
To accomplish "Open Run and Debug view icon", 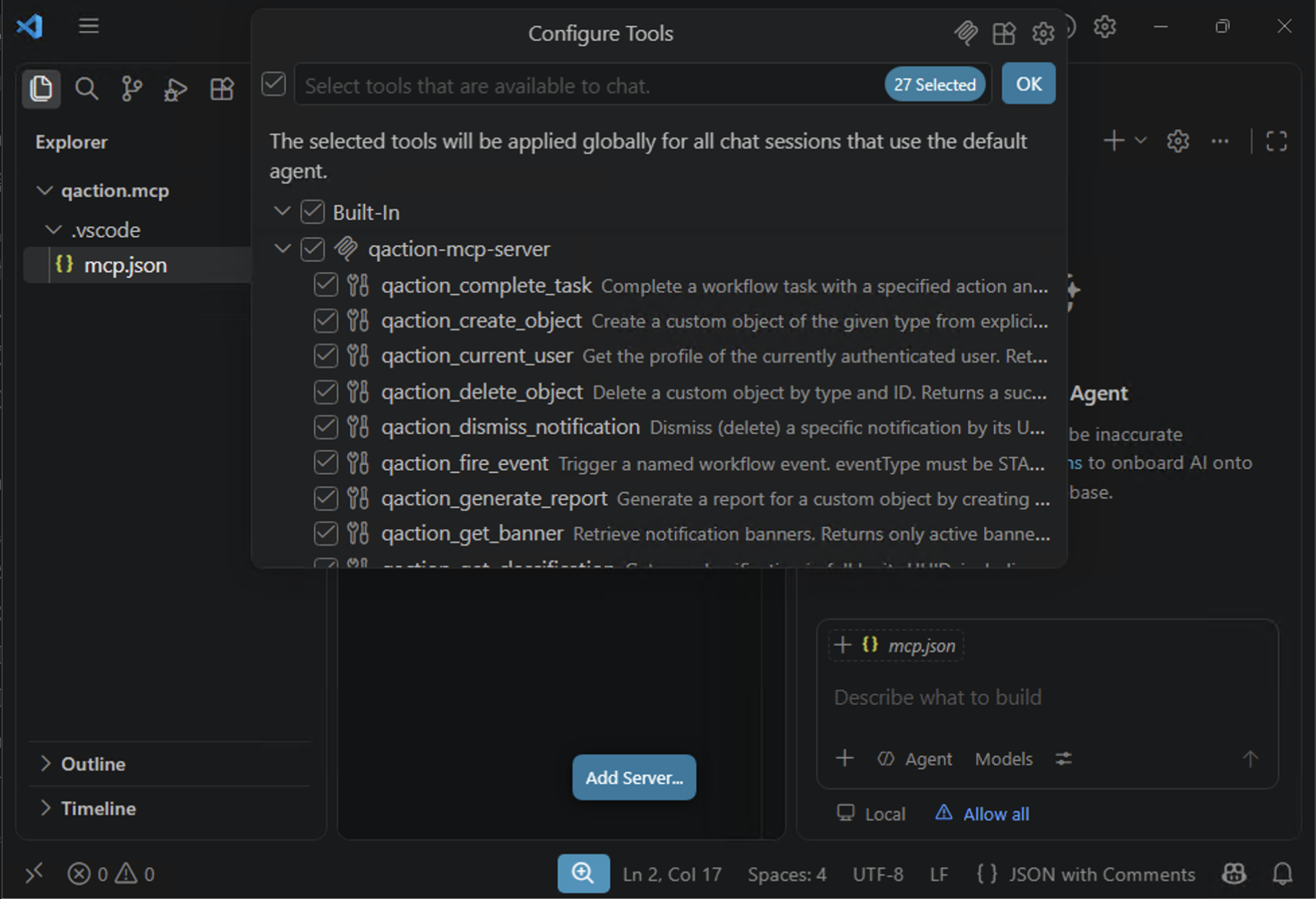I will 176,88.
